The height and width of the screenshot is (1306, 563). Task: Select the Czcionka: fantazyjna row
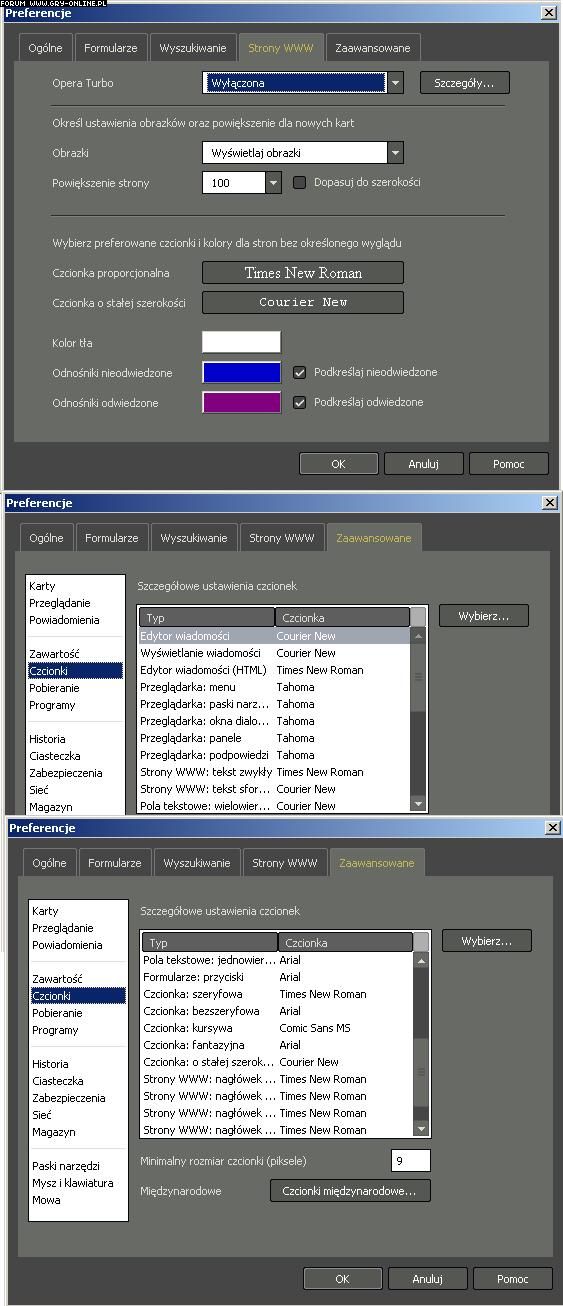coord(277,1045)
